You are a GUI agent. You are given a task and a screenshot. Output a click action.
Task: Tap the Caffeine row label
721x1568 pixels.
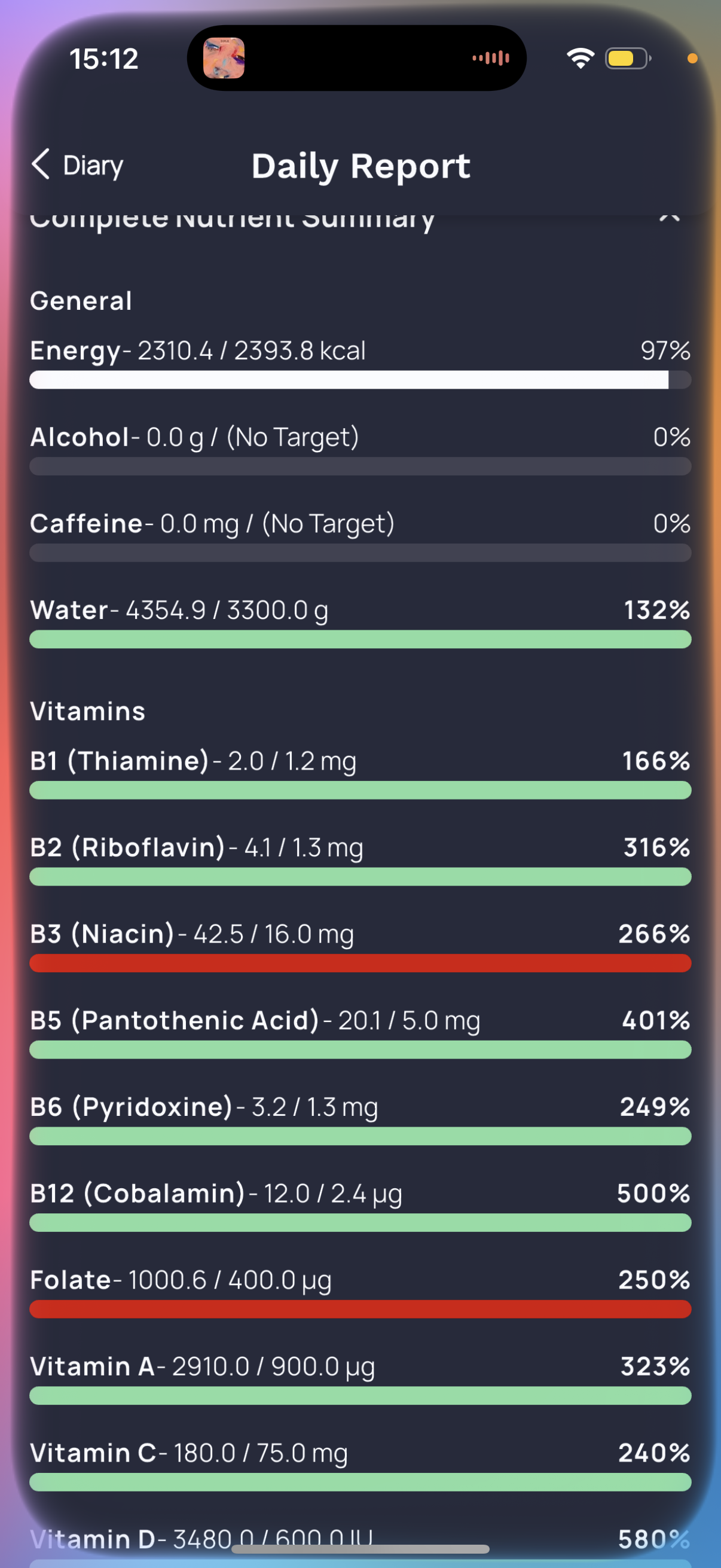click(x=87, y=523)
